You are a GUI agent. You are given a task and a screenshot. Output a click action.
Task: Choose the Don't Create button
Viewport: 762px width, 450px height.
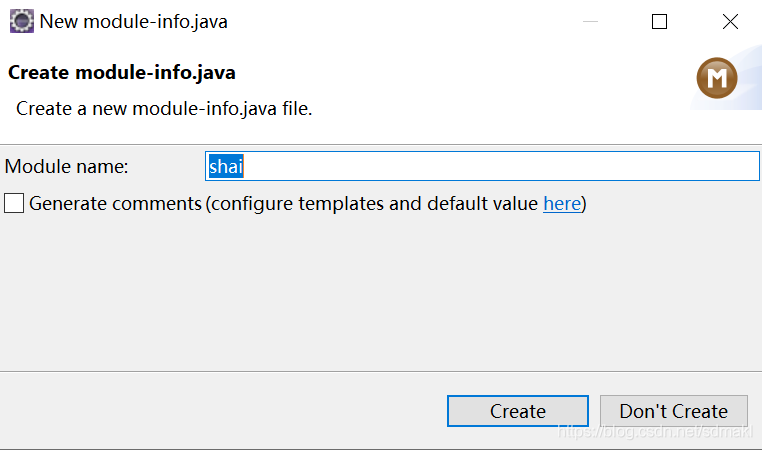[674, 411]
